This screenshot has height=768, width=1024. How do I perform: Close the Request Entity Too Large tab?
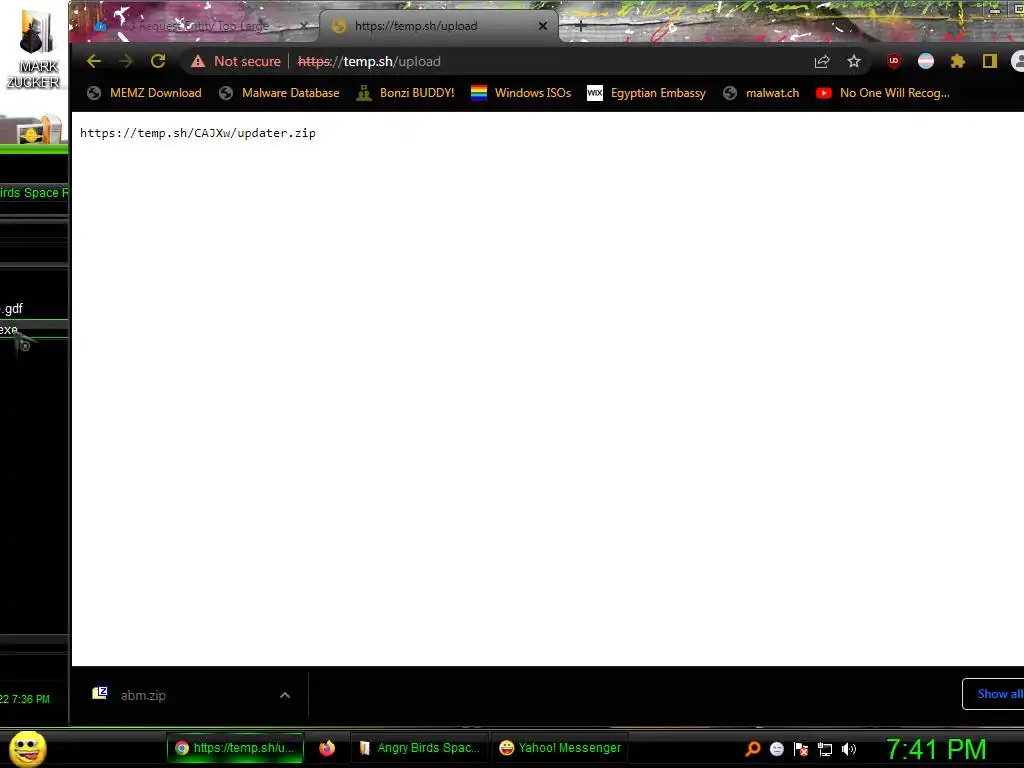(304, 26)
